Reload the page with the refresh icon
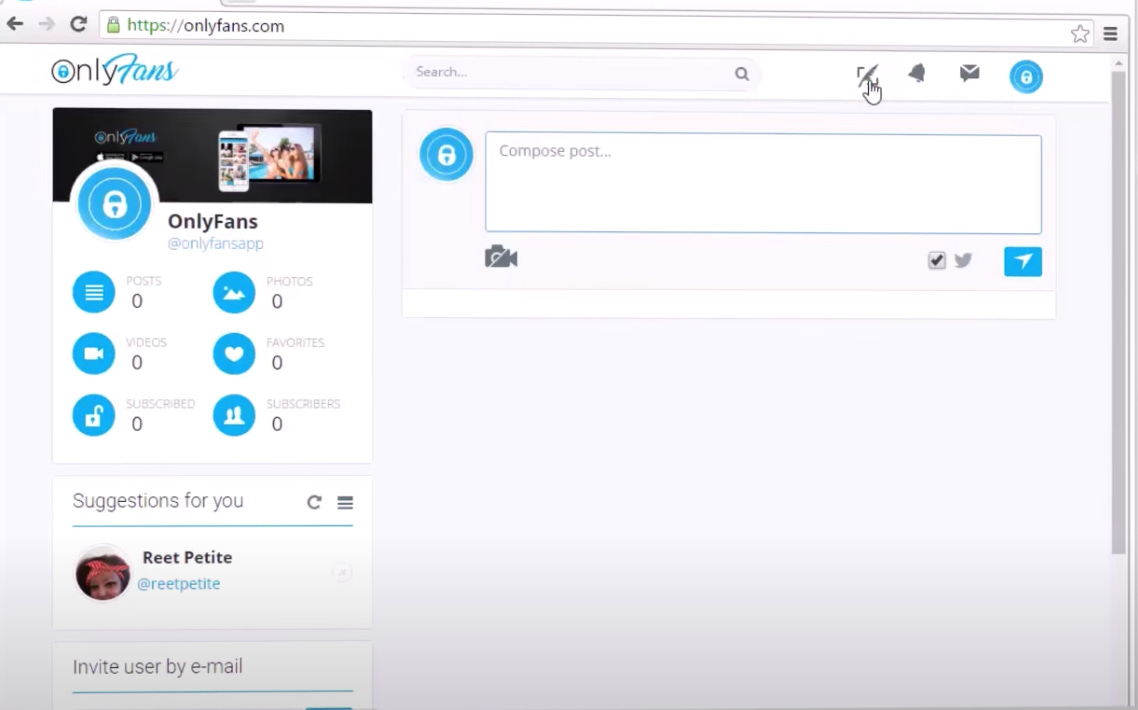This screenshot has width=1138, height=710. point(78,24)
